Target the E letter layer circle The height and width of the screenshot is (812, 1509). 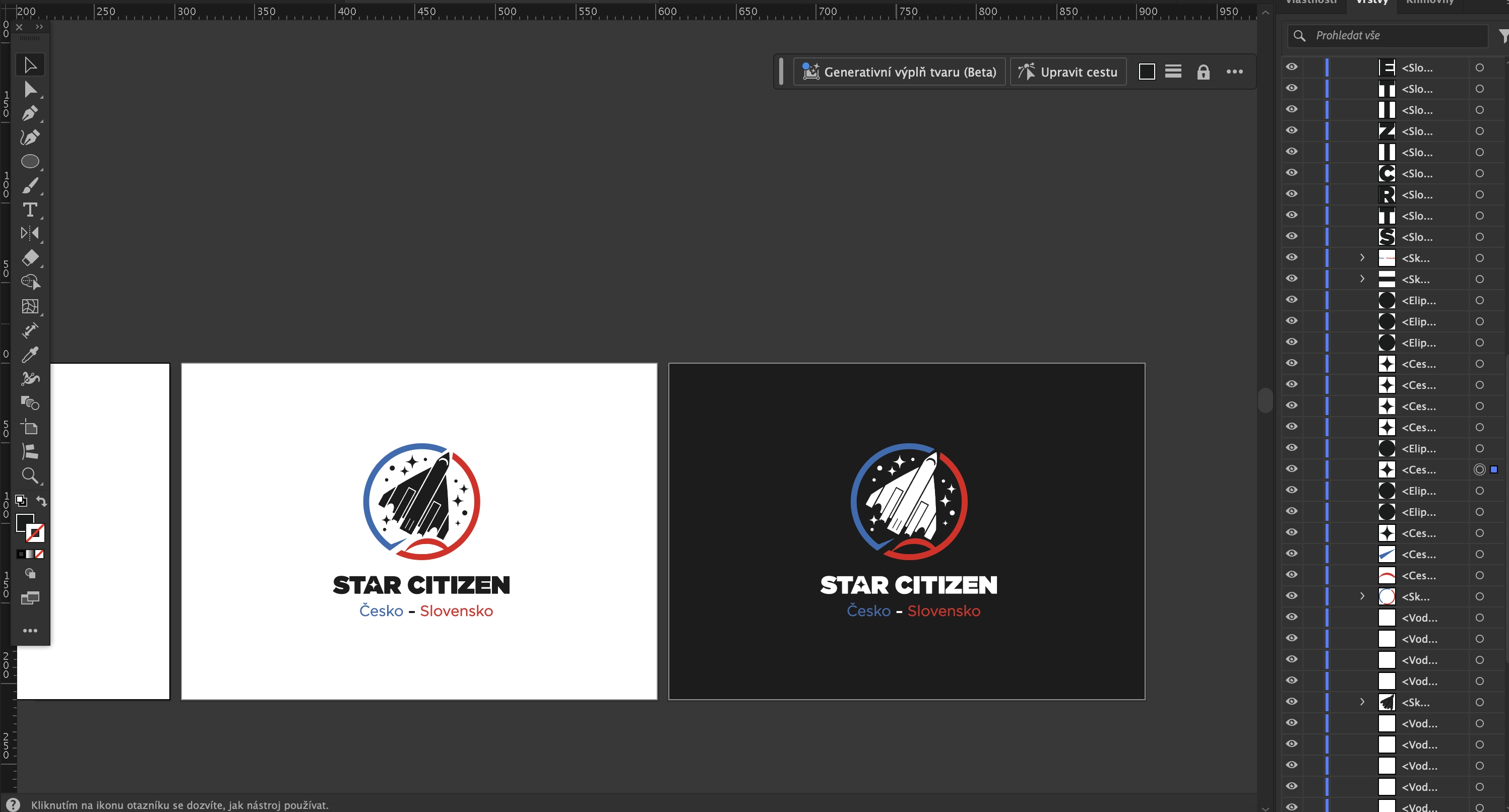point(1479,67)
